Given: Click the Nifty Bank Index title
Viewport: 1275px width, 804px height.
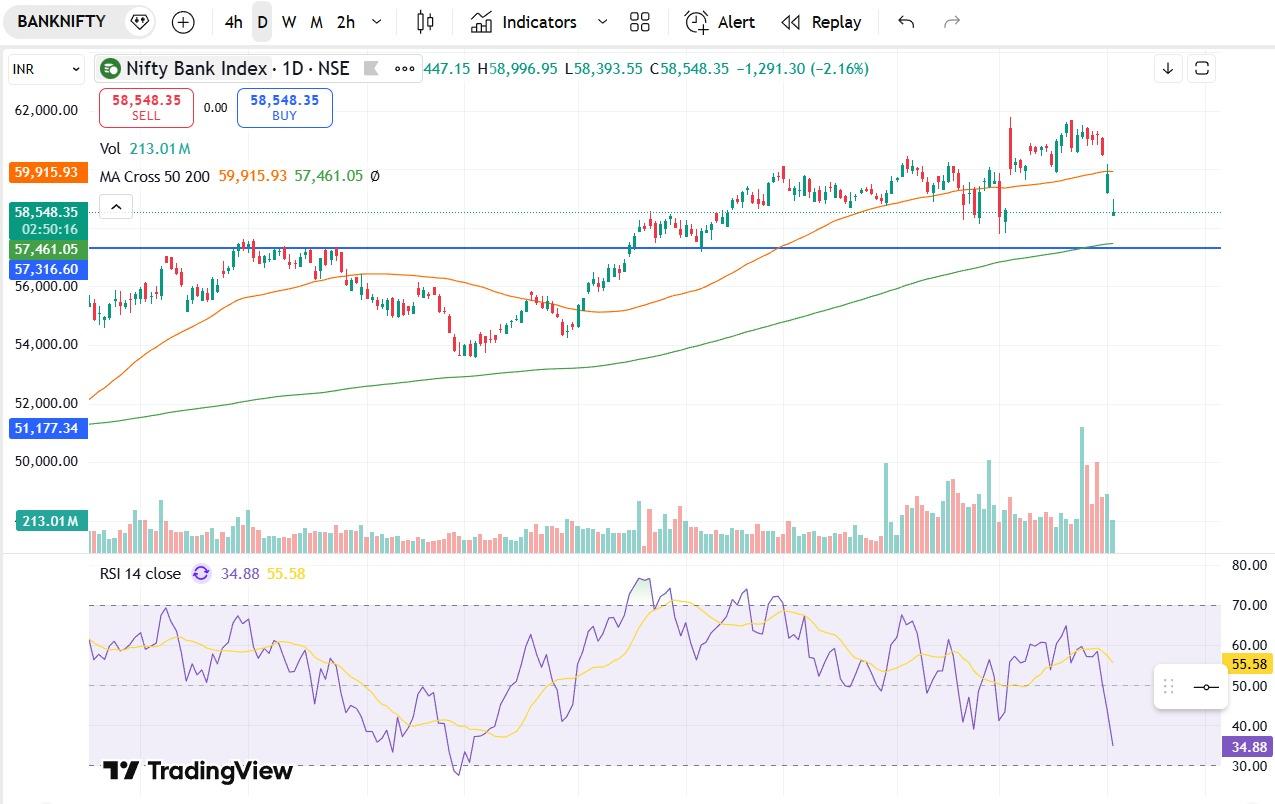Looking at the screenshot, I should tap(197, 68).
